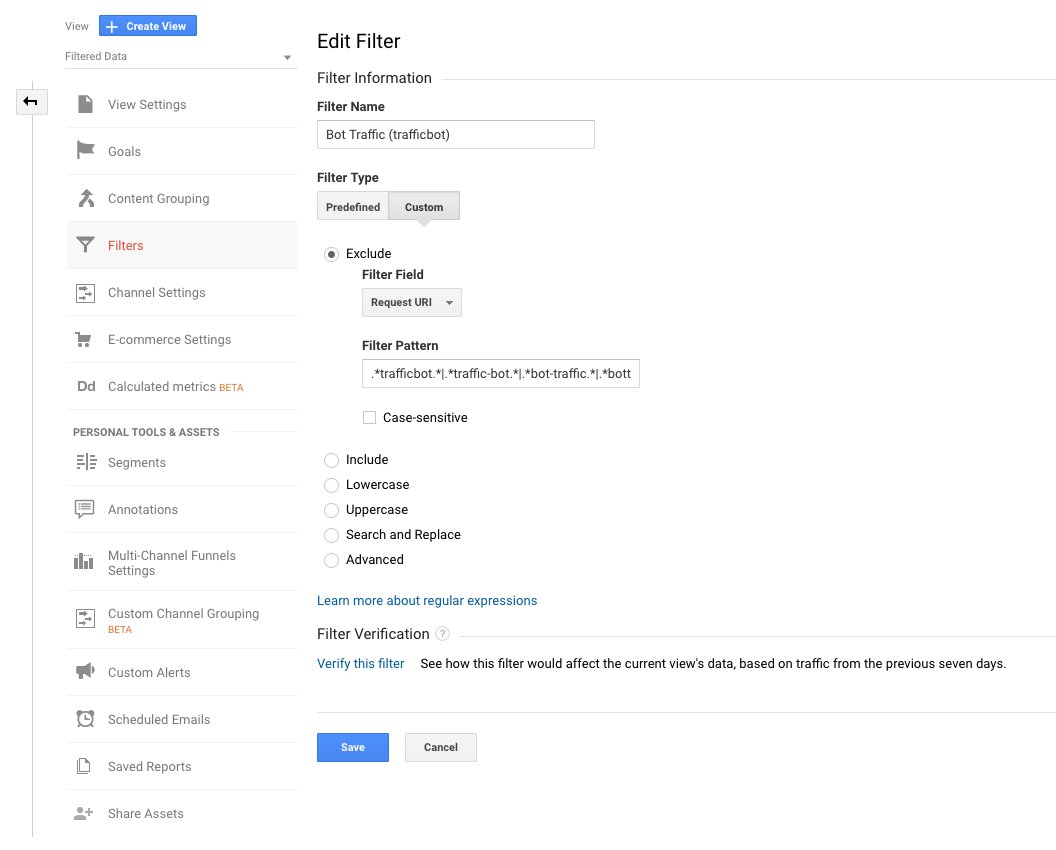Click the Calculated metrics Dd icon

[x=86, y=386]
